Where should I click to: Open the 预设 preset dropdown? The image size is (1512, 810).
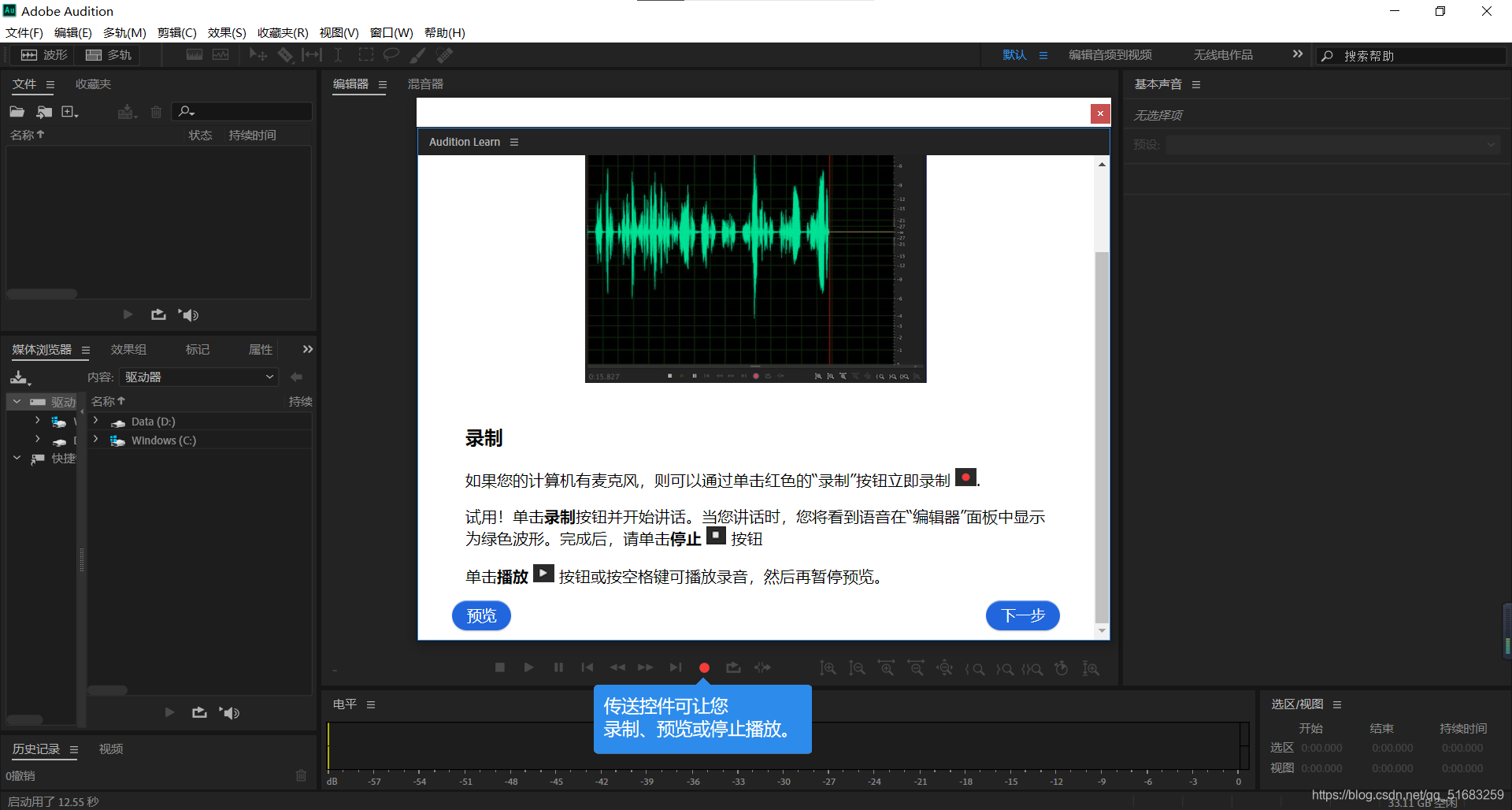click(x=1332, y=145)
